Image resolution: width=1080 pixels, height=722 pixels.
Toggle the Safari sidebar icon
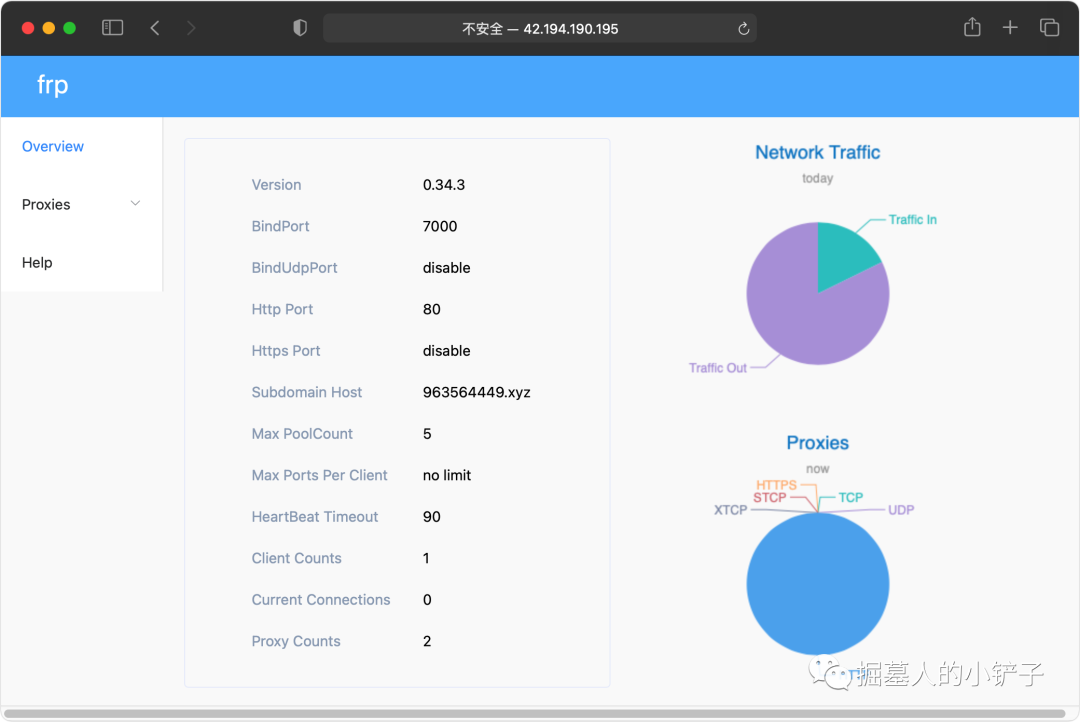click(x=112, y=28)
